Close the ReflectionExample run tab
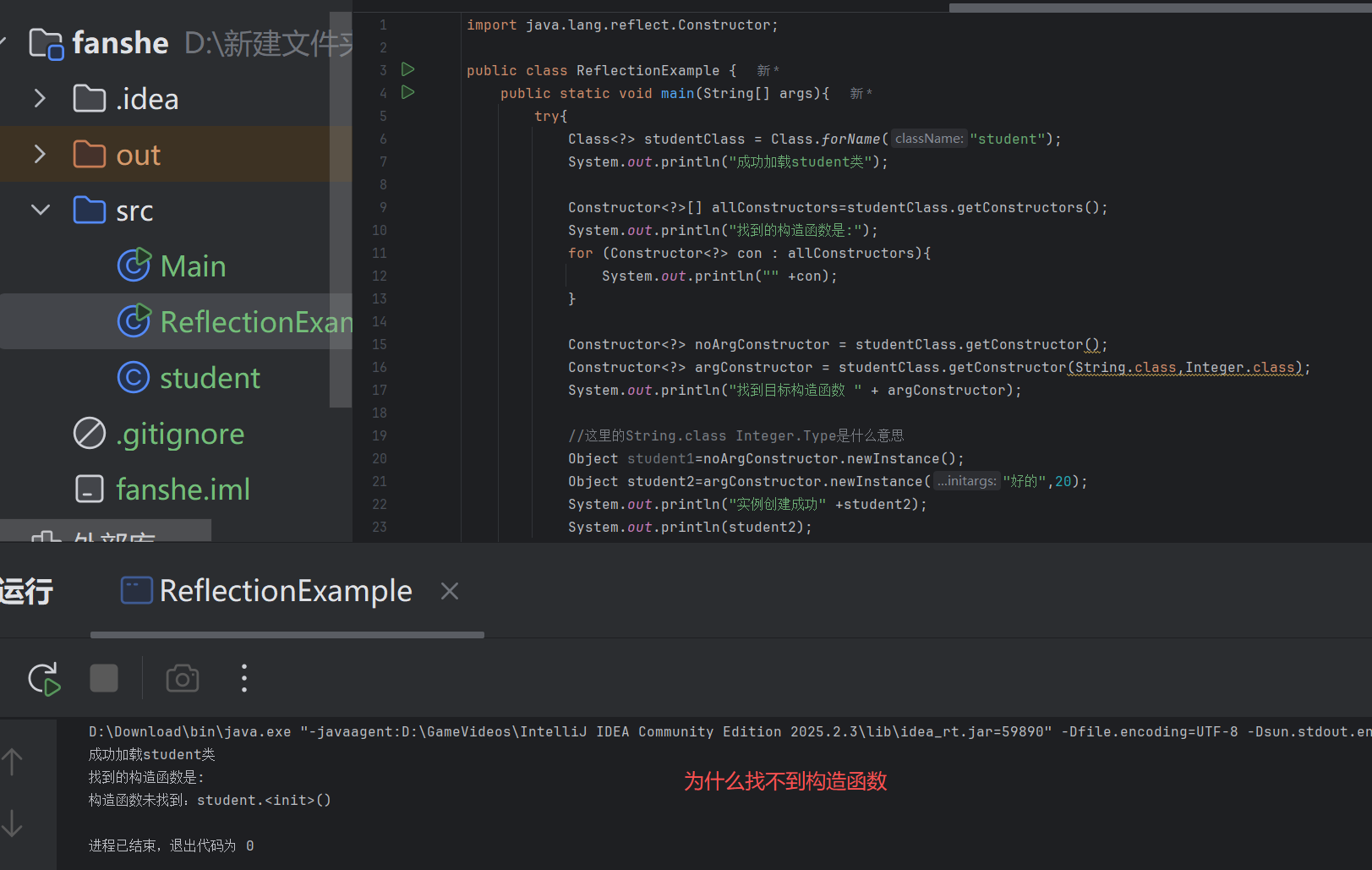Screen dimensions: 1372x870 pos(450,591)
